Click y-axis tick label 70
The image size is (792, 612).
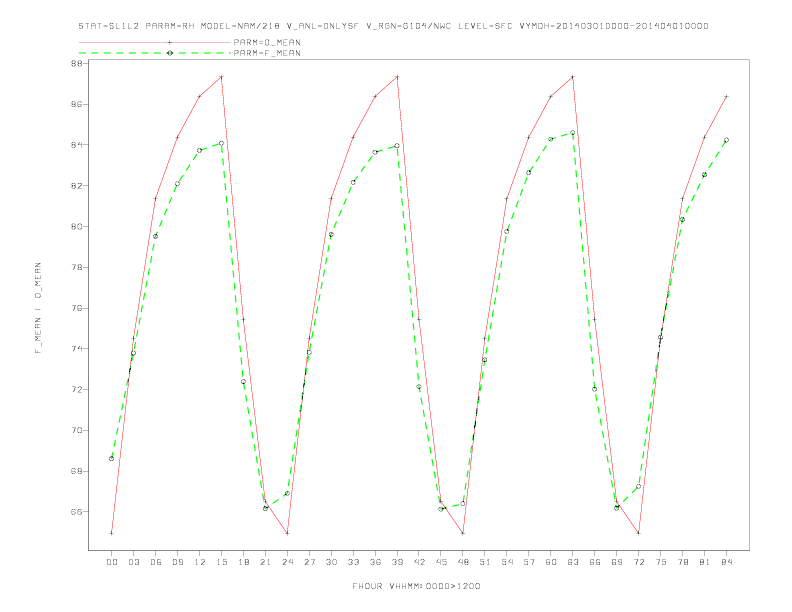pos(77,431)
